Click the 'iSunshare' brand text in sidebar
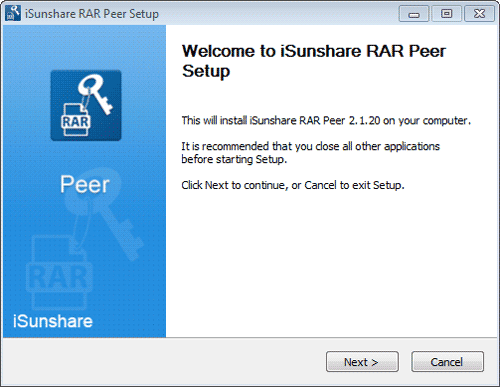The width and height of the screenshot is (500, 387). pos(53,321)
